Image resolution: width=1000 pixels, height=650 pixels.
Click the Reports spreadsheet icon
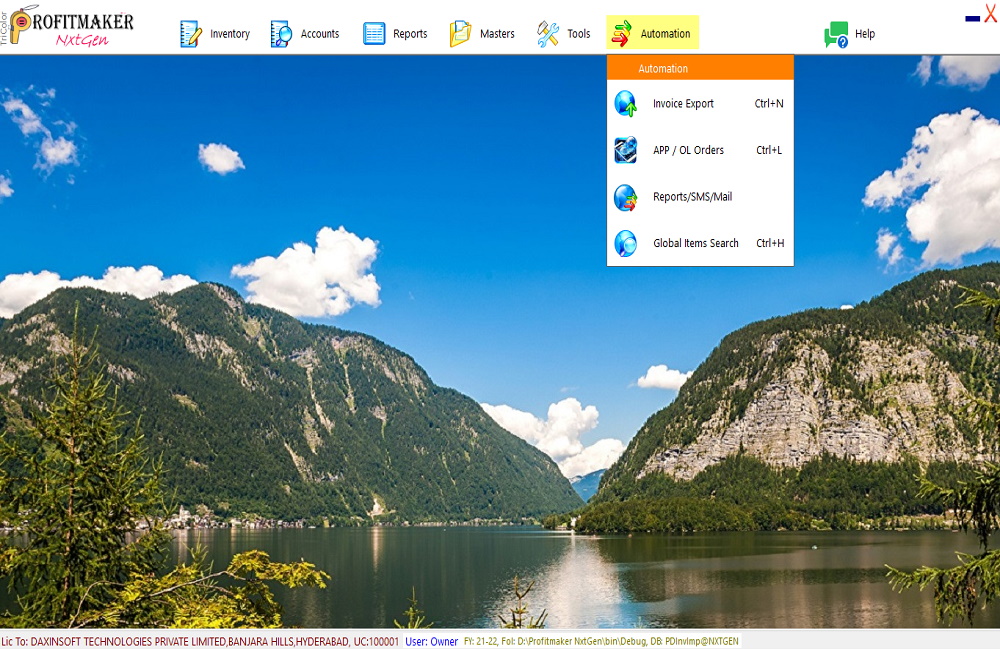pyautogui.click(x=374, y=34)
